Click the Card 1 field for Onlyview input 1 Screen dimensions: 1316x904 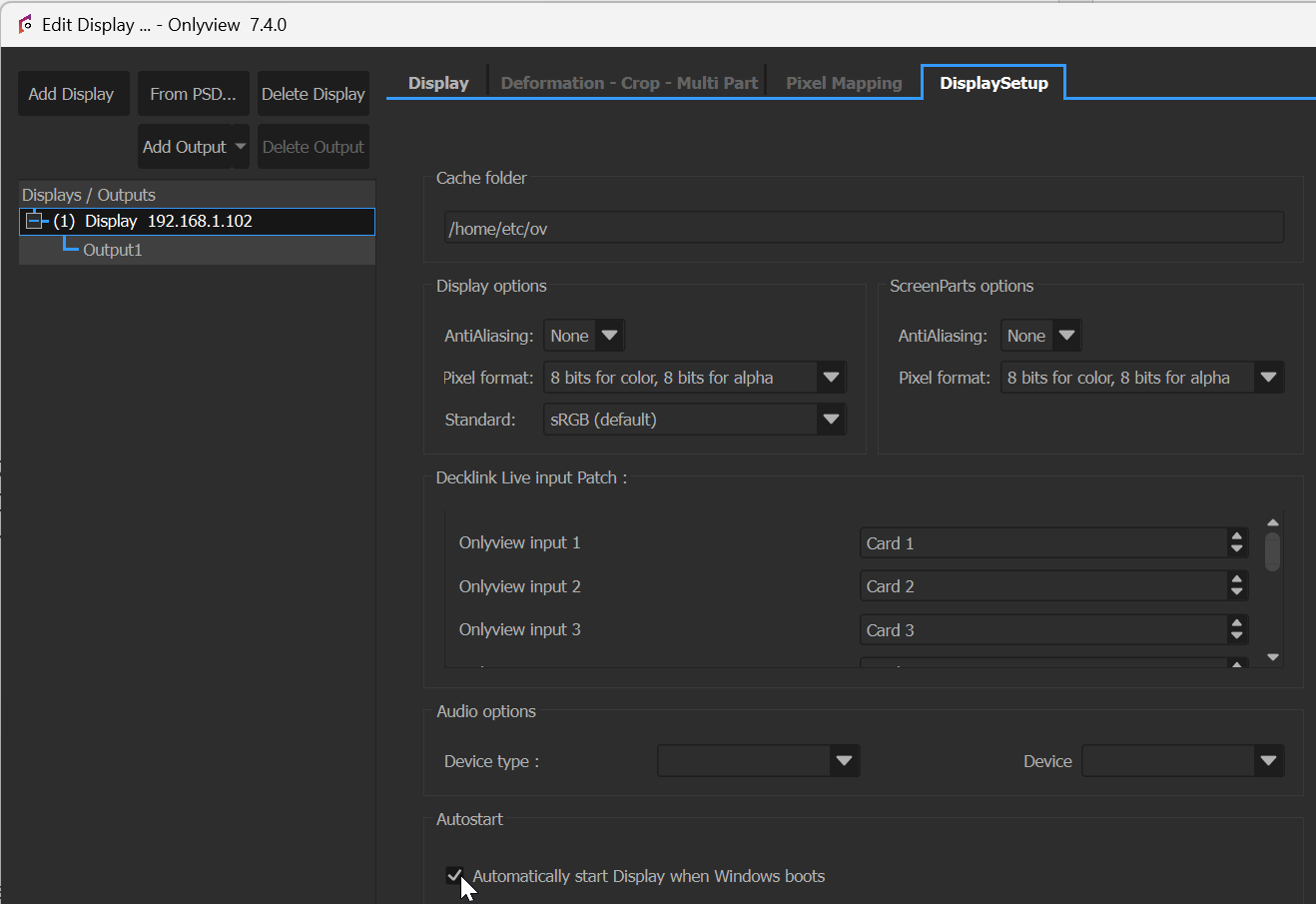tap(1043, 543)
